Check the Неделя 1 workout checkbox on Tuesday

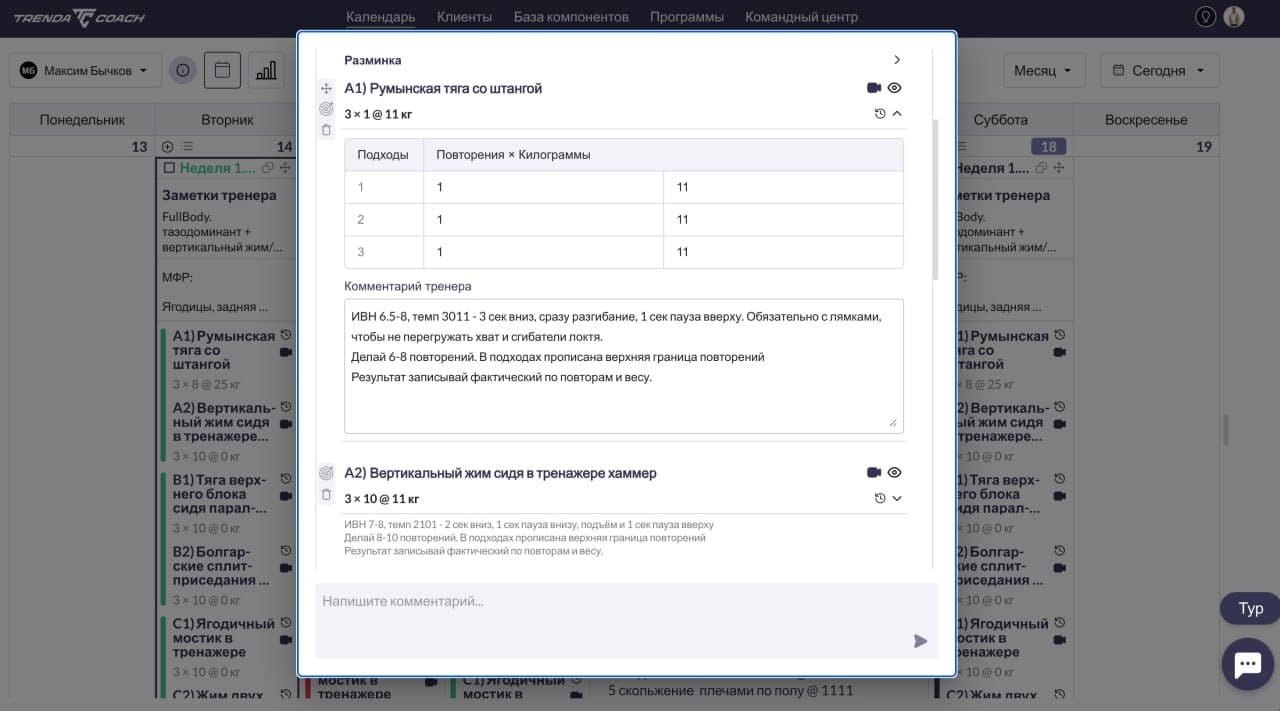pyautogui.click(x=169, y=168)
